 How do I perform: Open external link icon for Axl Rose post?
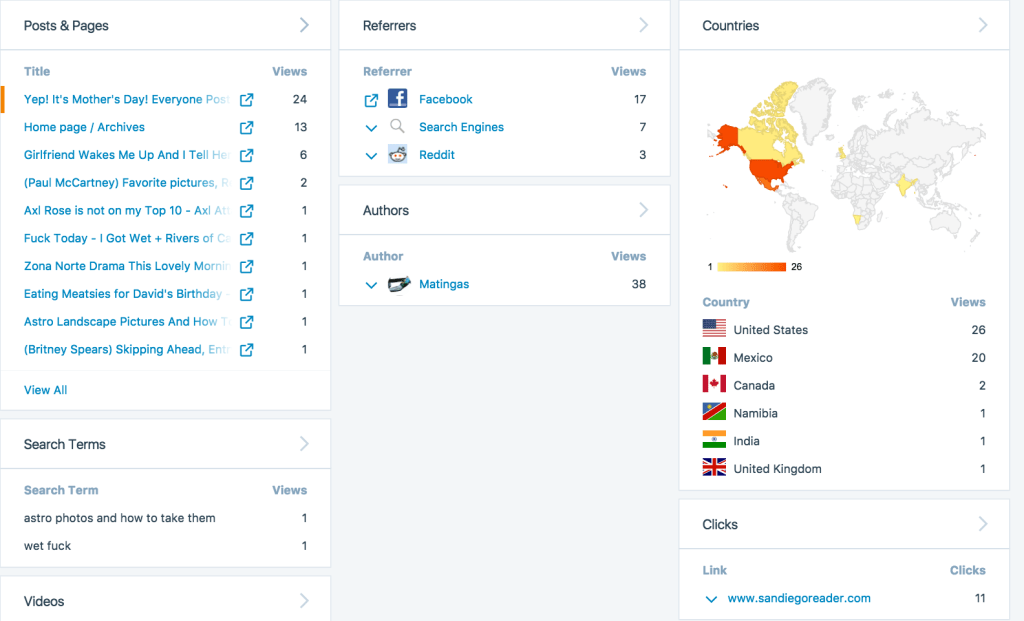click(x=246, y=211)
